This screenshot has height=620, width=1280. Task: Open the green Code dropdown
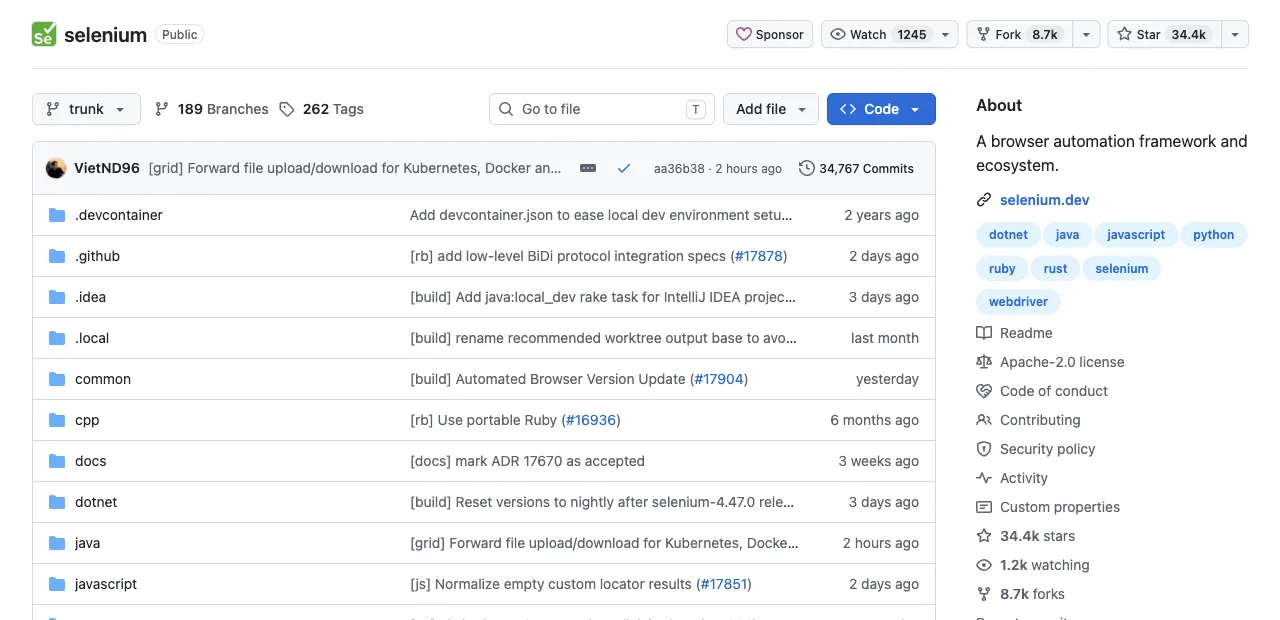[x=881, y=109]
